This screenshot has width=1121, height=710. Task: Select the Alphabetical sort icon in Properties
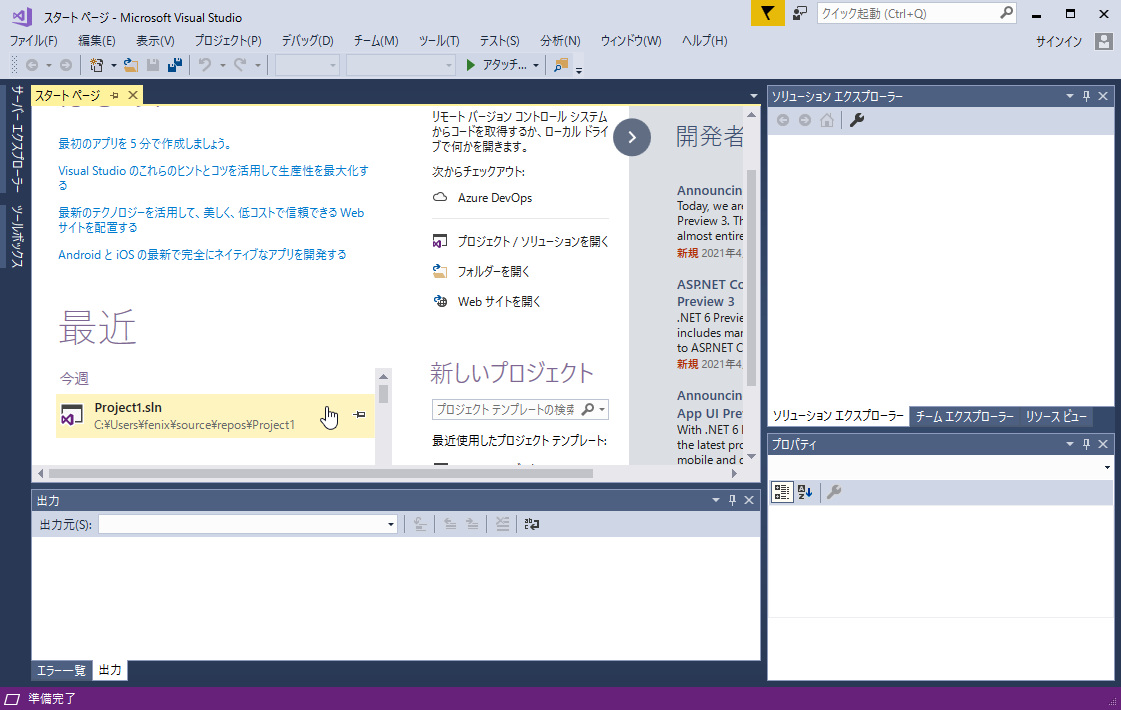coord(805,492)
